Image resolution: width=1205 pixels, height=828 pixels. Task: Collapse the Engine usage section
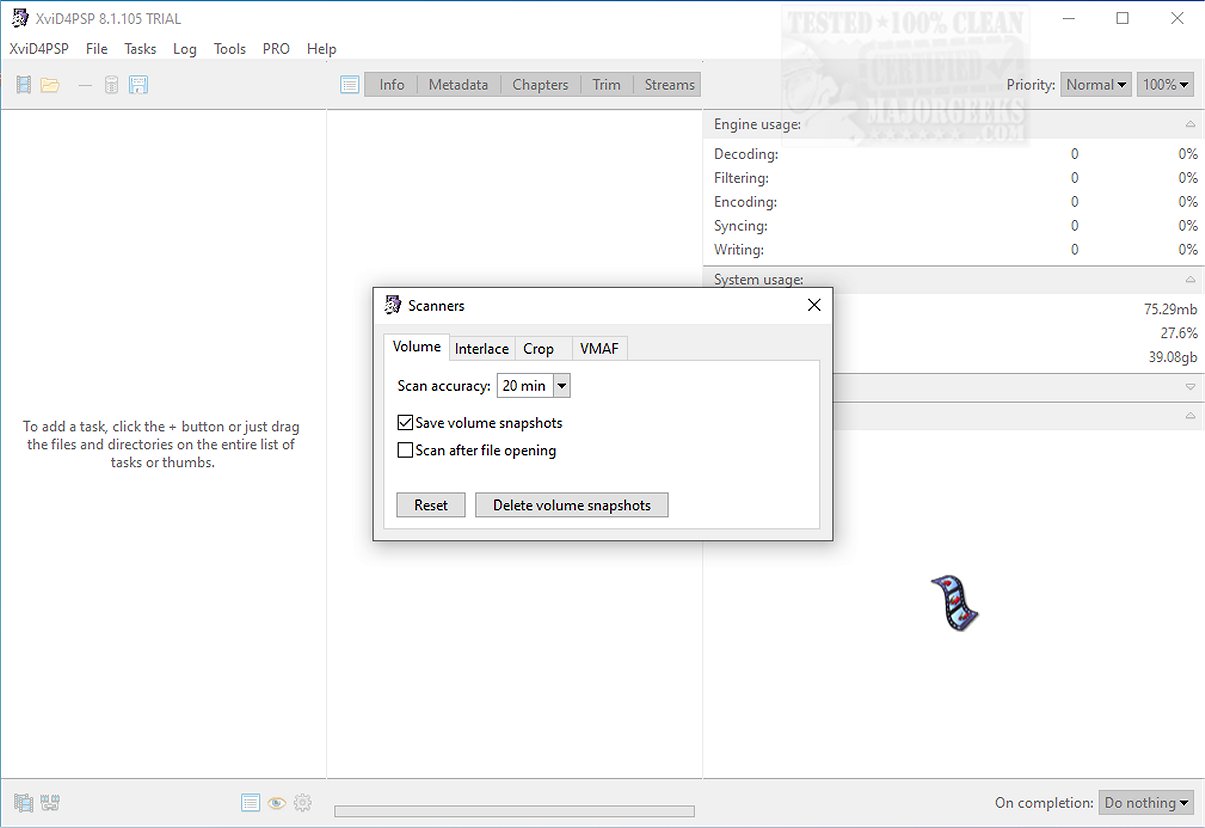(1190, 125)
